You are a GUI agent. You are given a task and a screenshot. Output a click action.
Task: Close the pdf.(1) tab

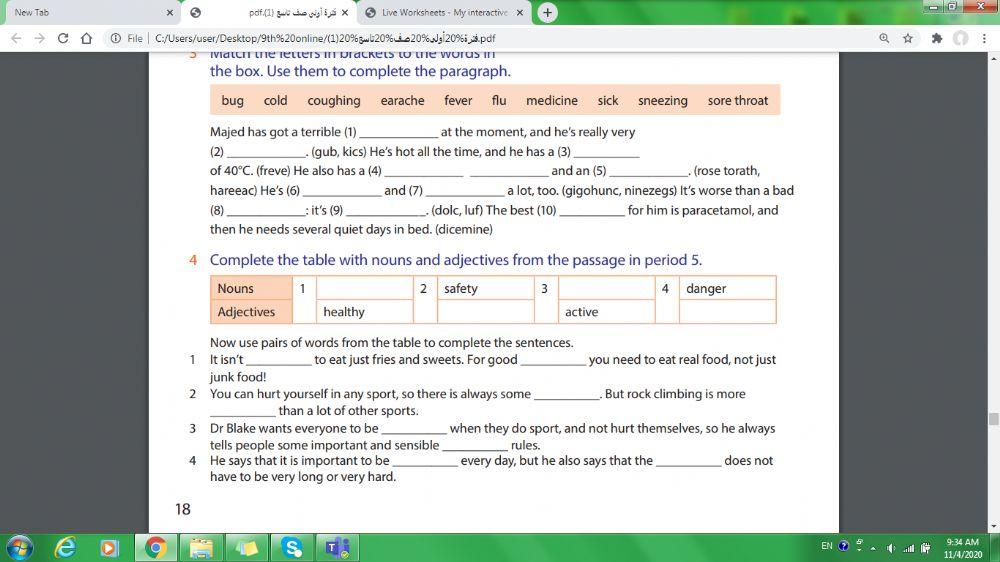pyautogui.click(x=345, y=12)
